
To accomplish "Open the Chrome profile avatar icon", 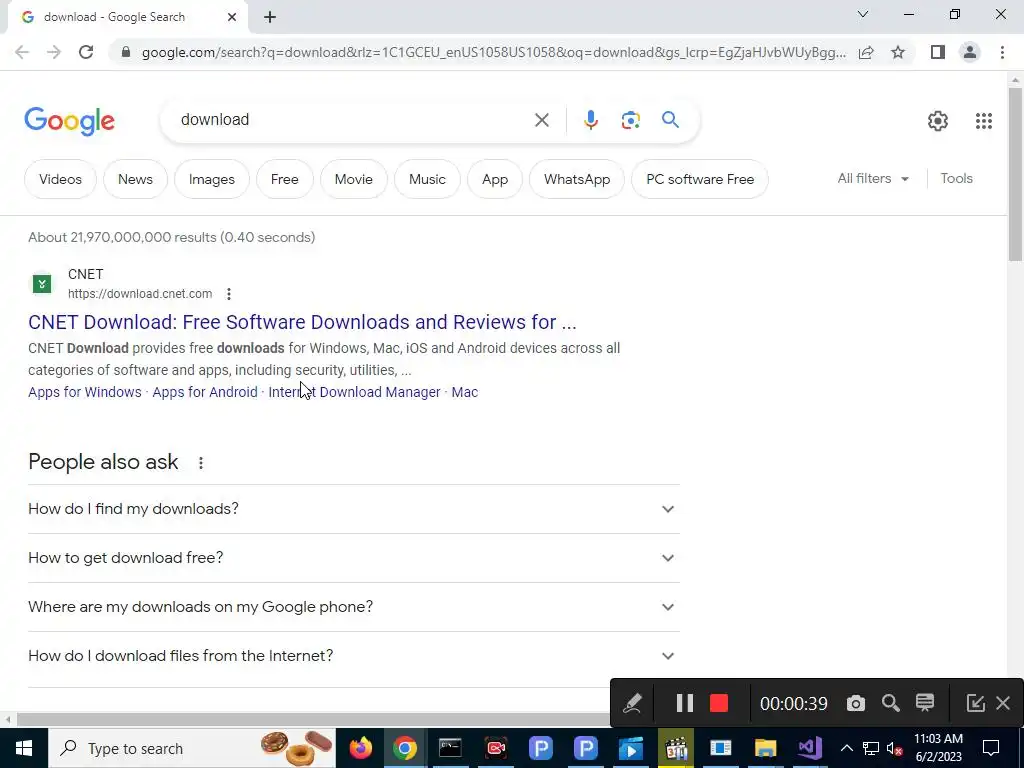I will click(x=970, y=52).
